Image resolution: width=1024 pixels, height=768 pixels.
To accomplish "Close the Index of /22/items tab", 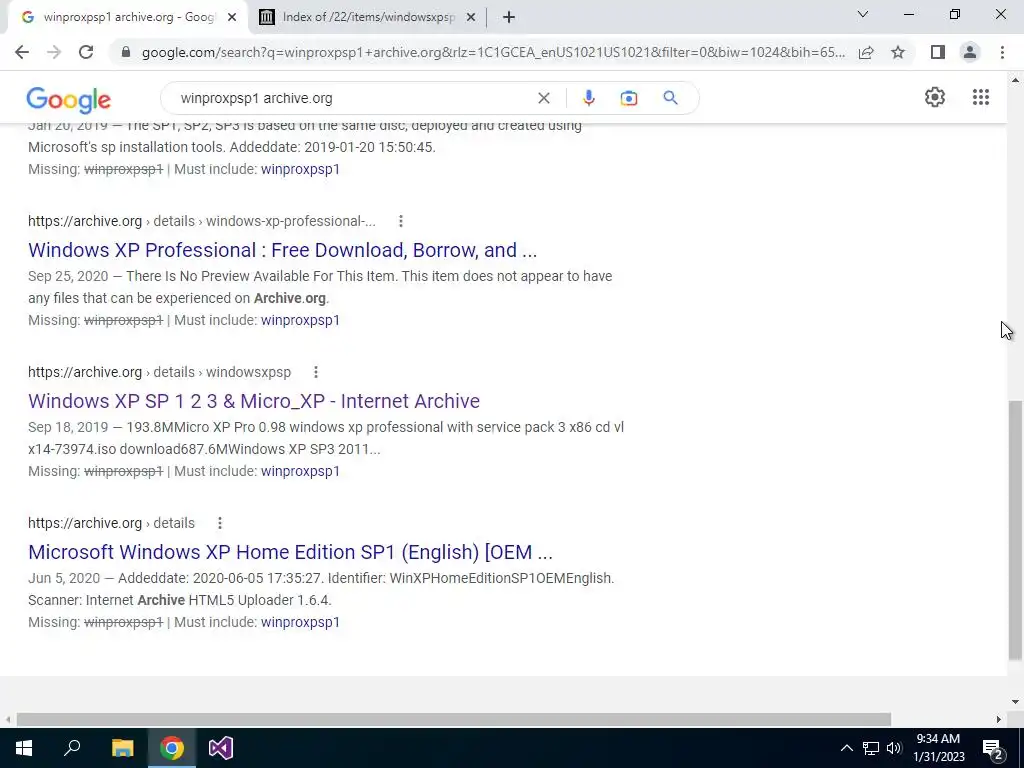I will point(470,18).
